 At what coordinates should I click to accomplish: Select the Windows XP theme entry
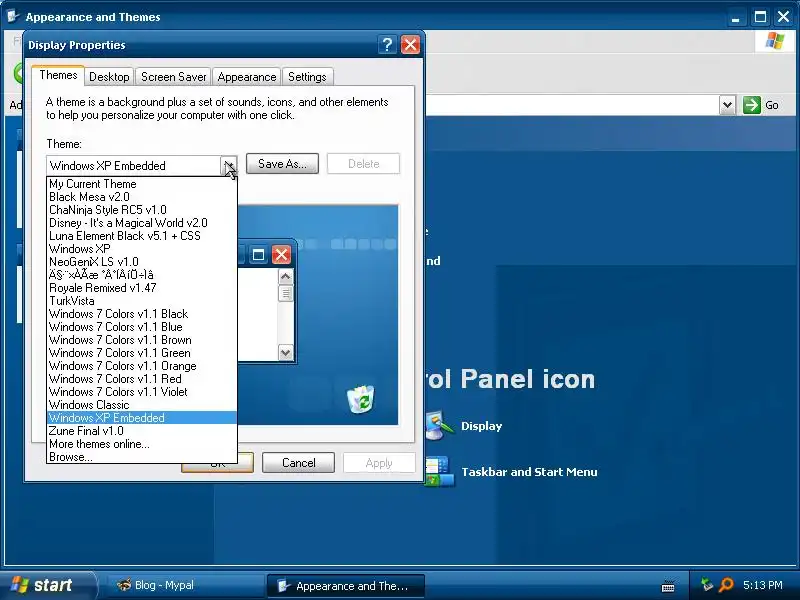[x=142, y=249]
